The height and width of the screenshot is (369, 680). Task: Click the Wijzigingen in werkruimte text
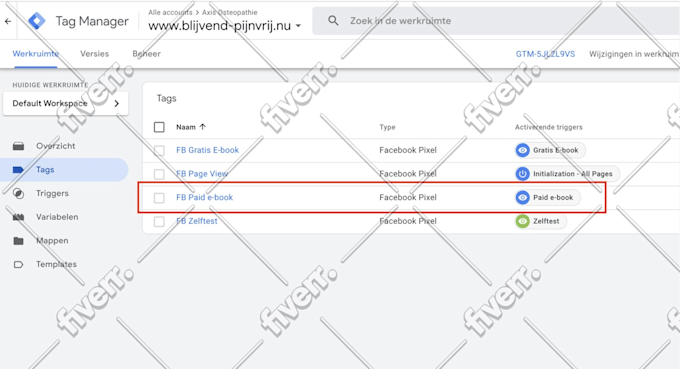point(634,54)
